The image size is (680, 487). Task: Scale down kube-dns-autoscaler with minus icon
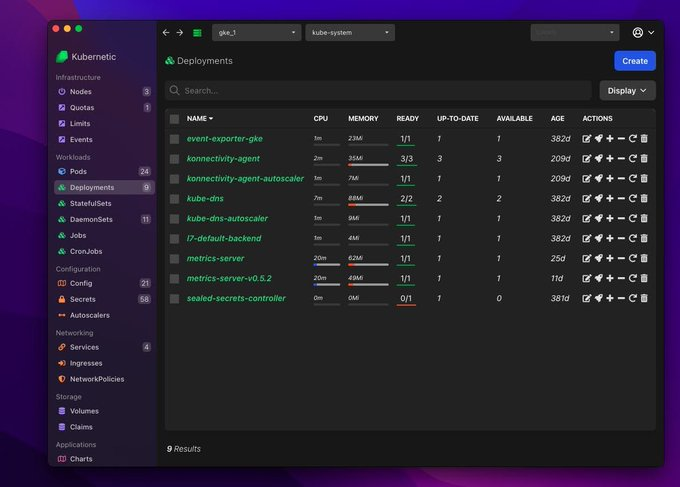621,219
